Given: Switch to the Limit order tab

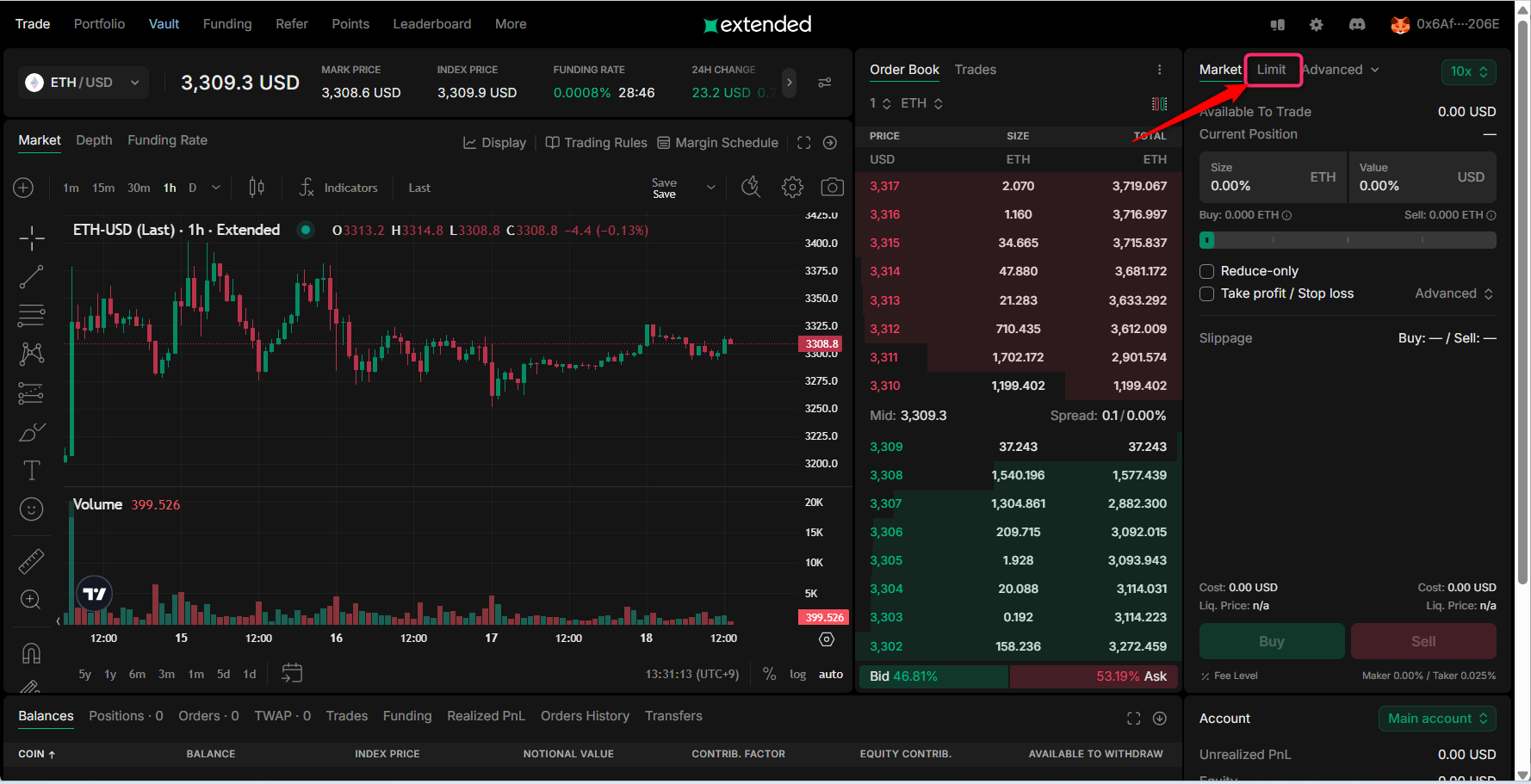Looking at the screenshot, I should (x=1271, y=70).
